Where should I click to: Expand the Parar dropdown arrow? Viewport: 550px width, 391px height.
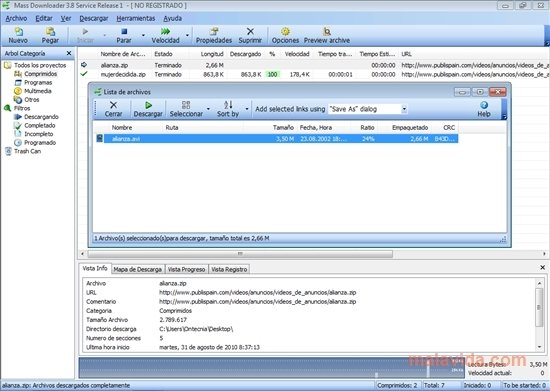pyautogui.click(x=143, y=35)
